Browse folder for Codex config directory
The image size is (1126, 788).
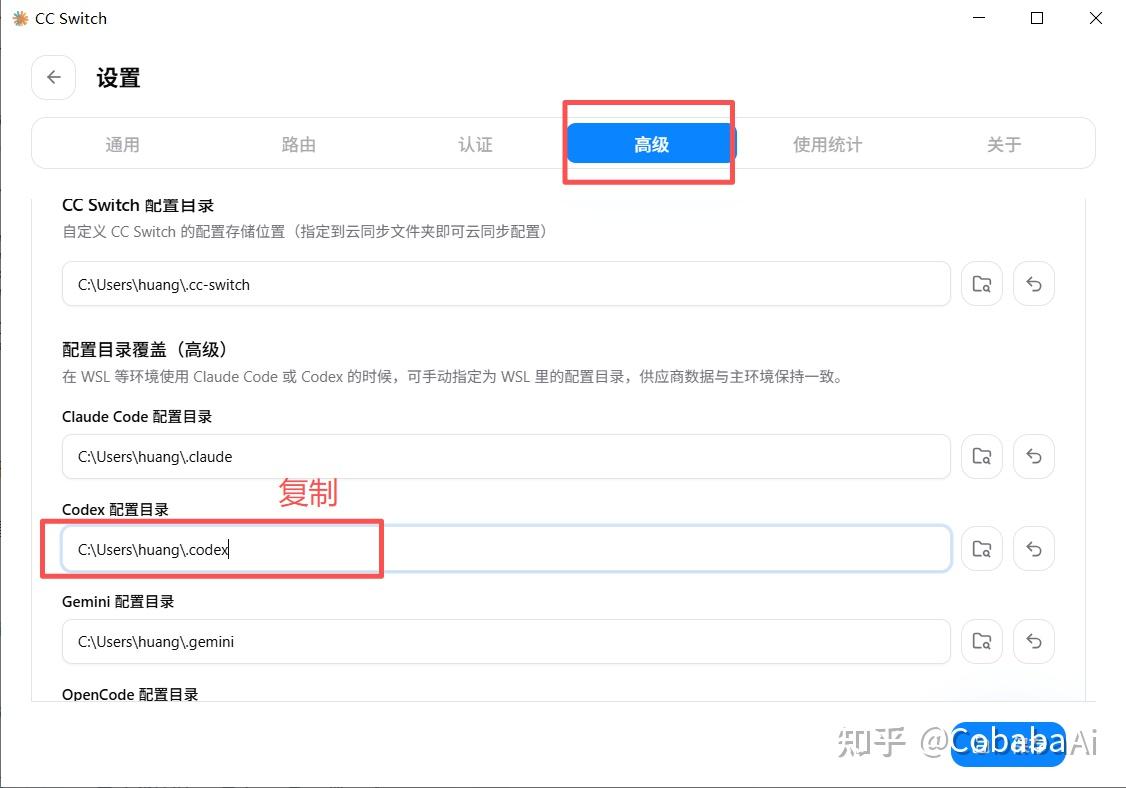[x=982, y=549]
